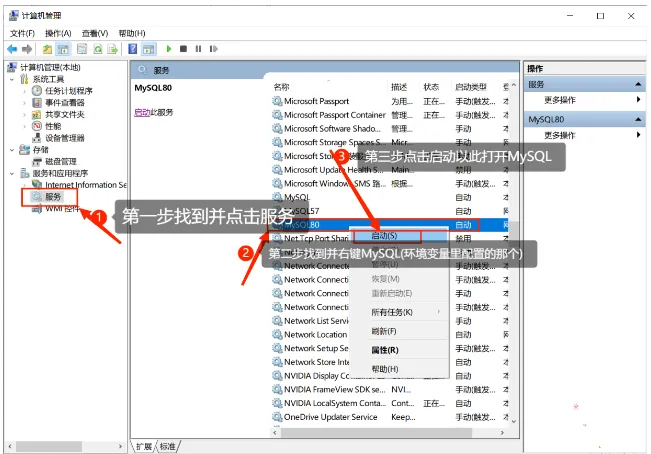This screenshot has width=651, height=454.
Task: Sort by the 描述 column header
Action: [399, 87]
